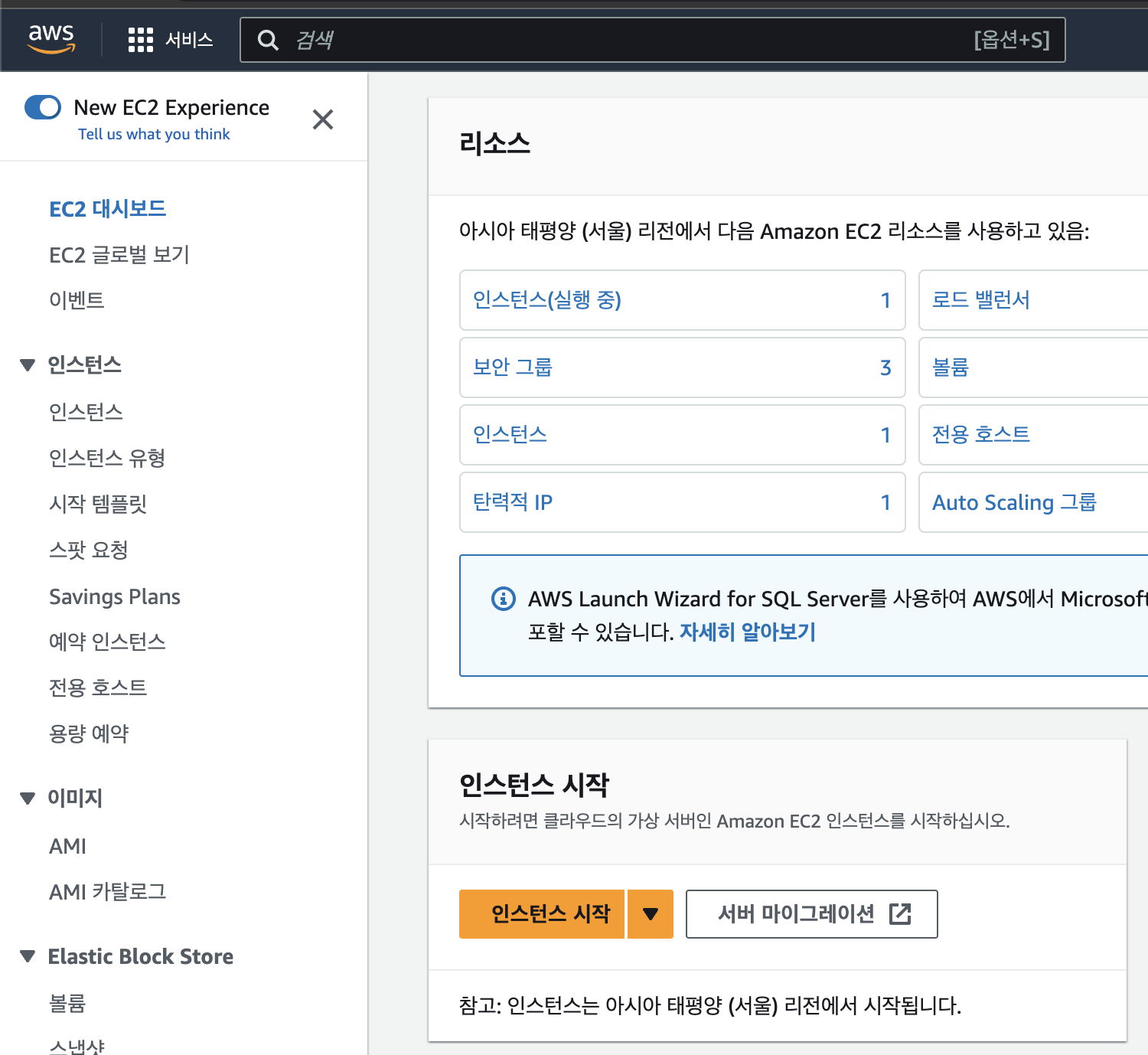The height and width of the screenshot is (1055, 1148).
Task: Toggle the New EC2 Experience switch
Action: [43, 107]
